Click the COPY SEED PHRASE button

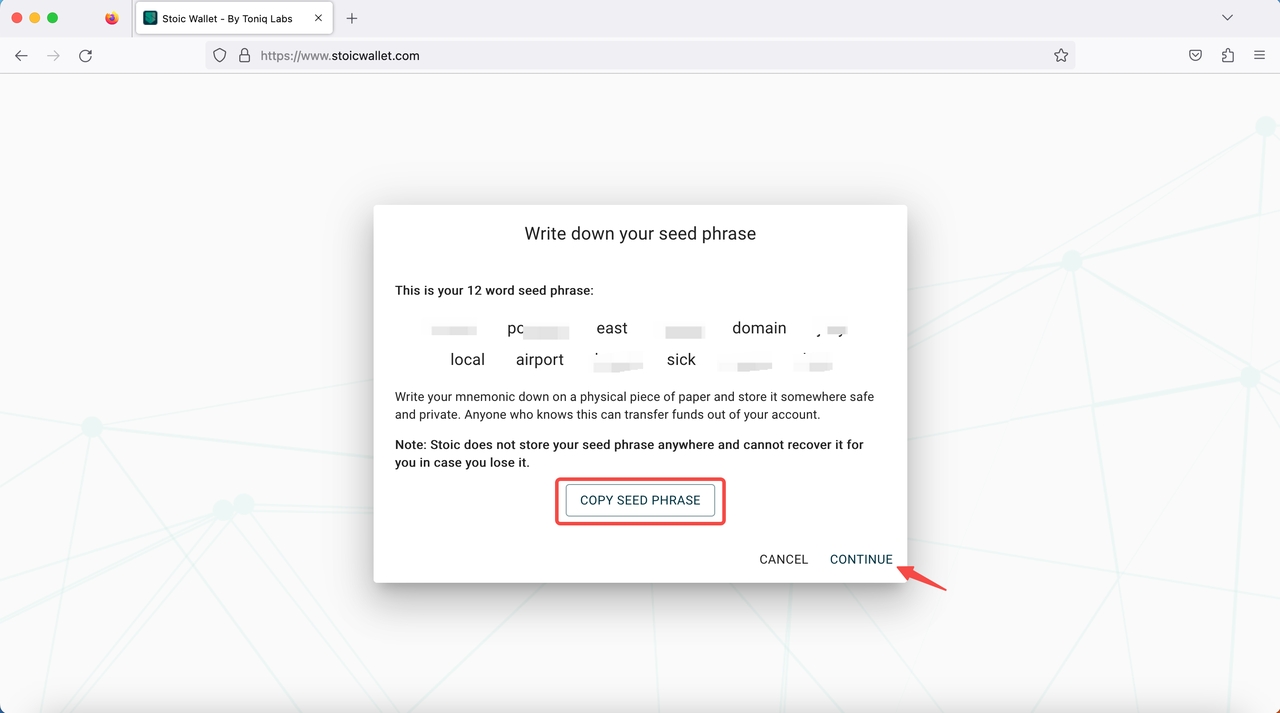click(640, 500)
